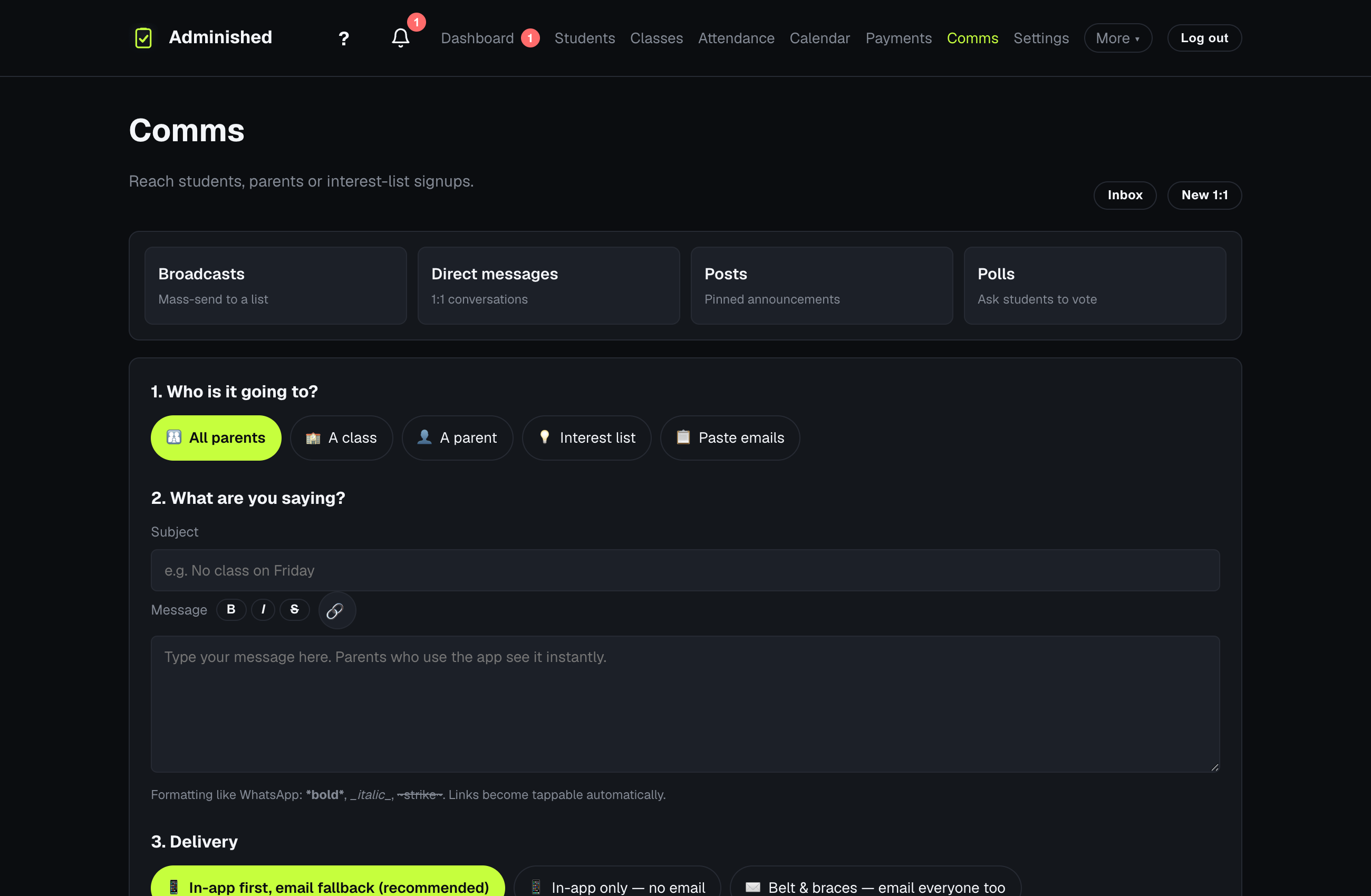This screenshot has width=1371, height=896.
Task: Open Students navigation item
Action: (x=585, y=38)
